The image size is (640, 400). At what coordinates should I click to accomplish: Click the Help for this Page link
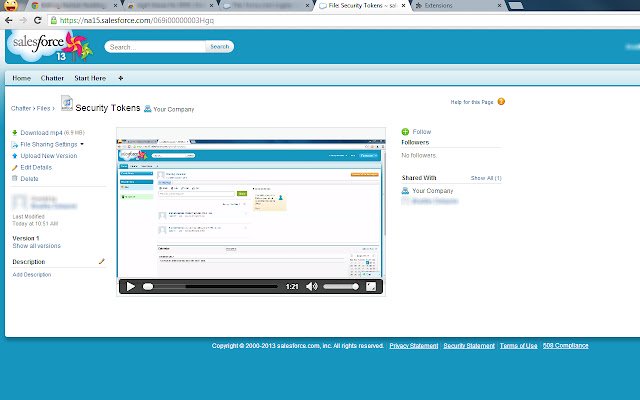point(472,102)
